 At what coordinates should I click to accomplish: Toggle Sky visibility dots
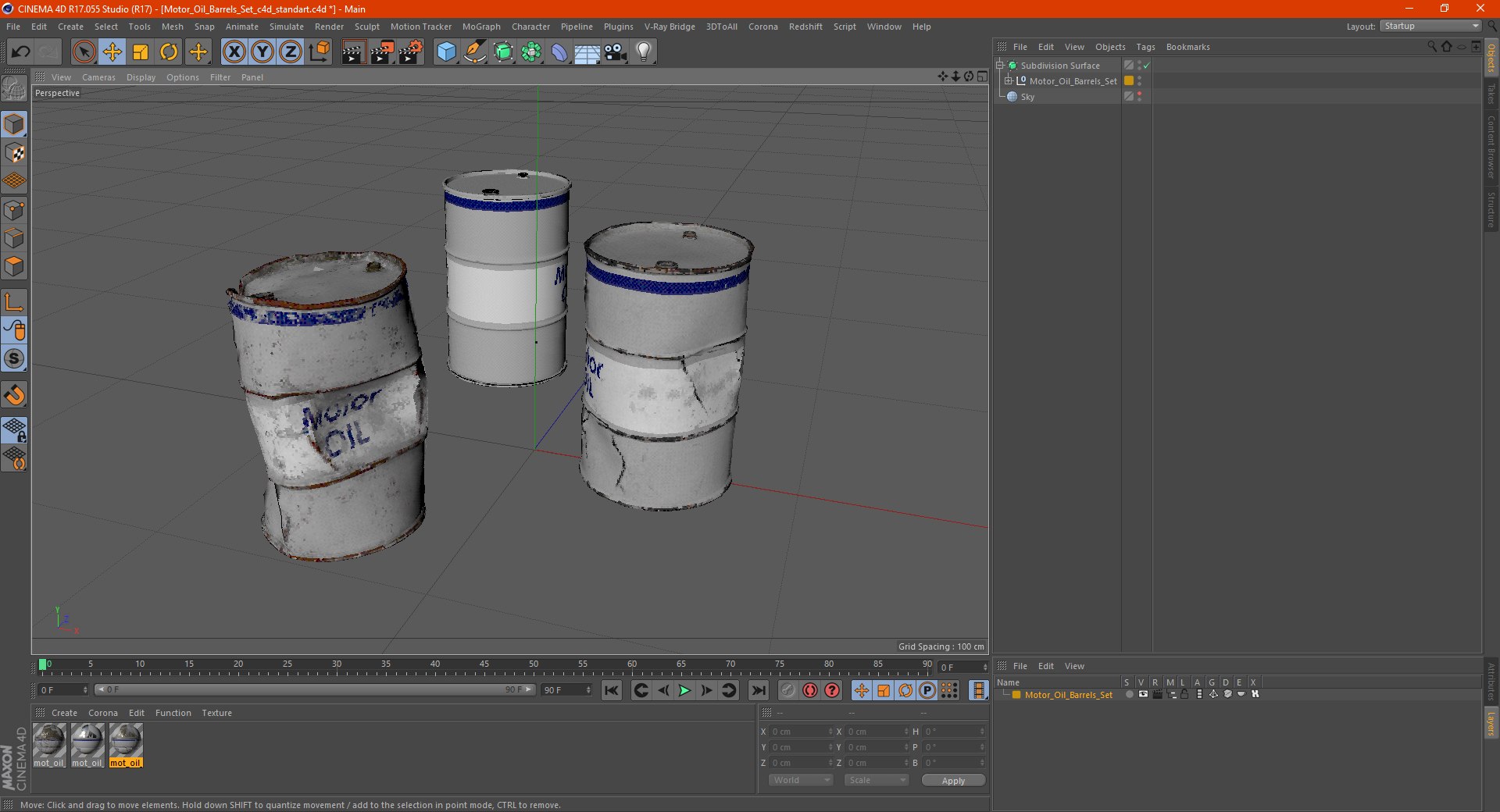pos(1139,97)
